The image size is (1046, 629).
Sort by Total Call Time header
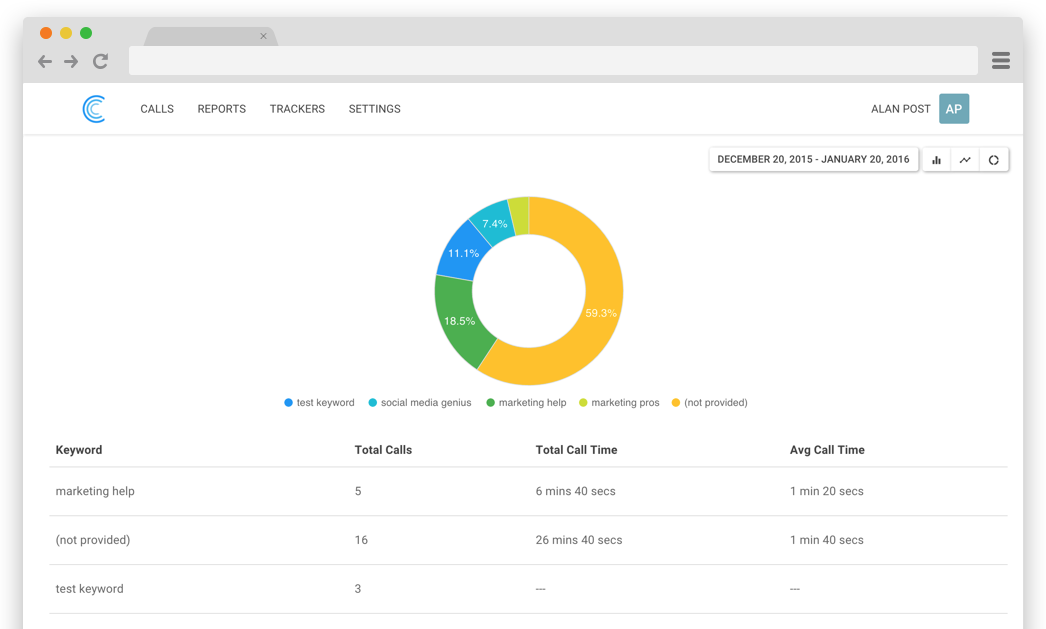coord(576,450)
